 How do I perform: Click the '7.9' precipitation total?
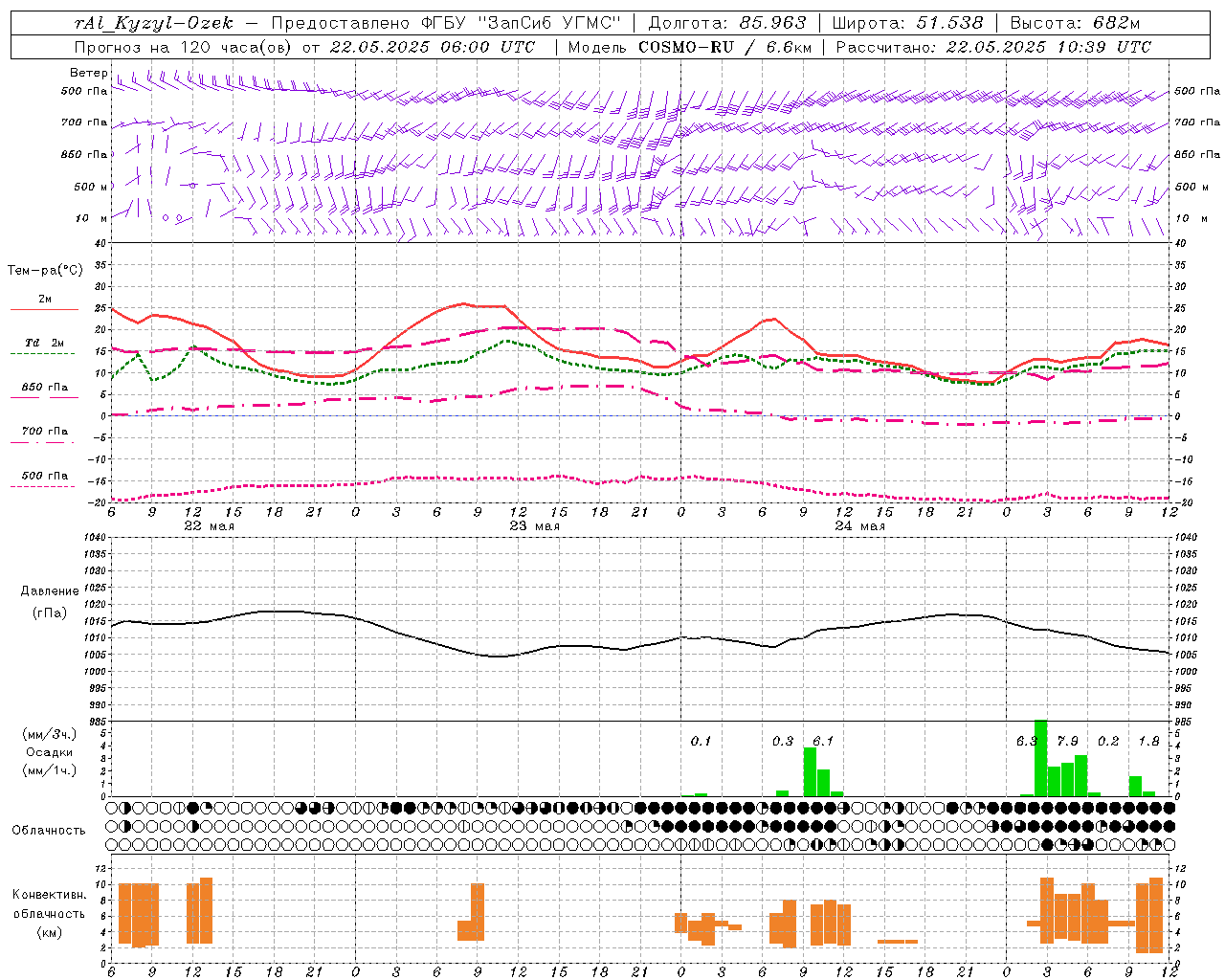(x=1067, y=741)
